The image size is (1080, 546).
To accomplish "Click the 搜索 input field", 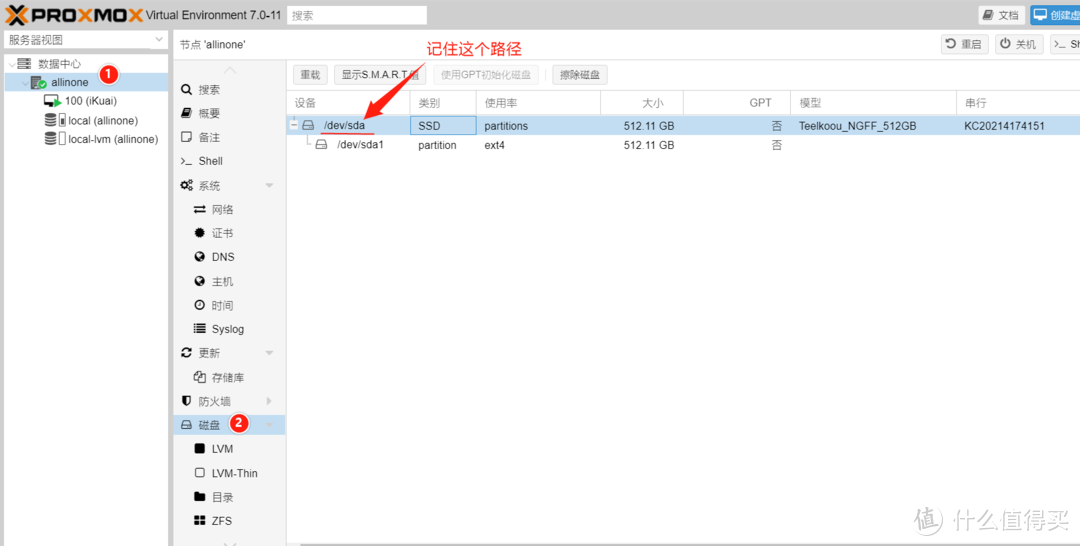I will [x=357, y=15].
